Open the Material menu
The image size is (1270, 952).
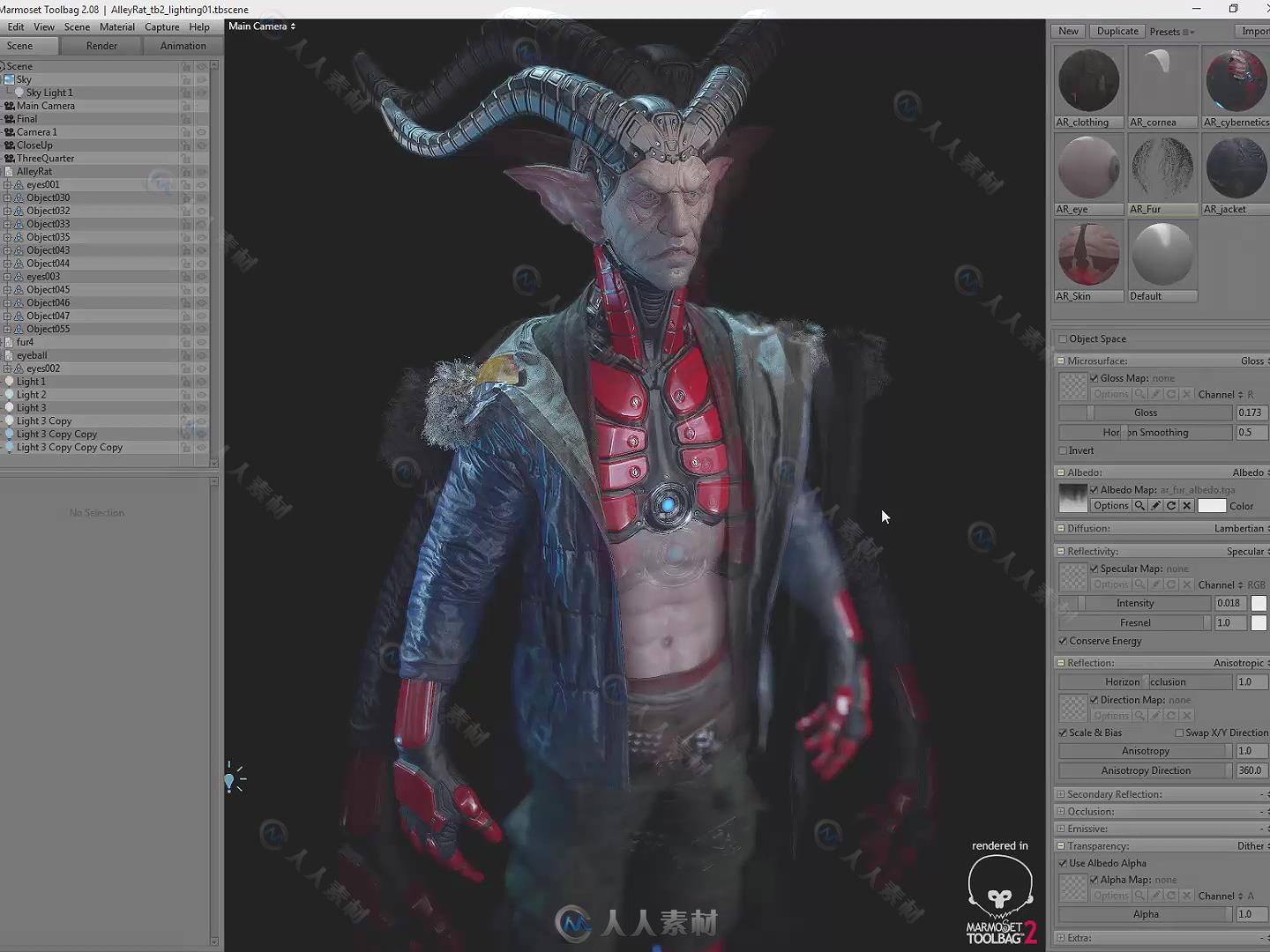click(117, 27)
